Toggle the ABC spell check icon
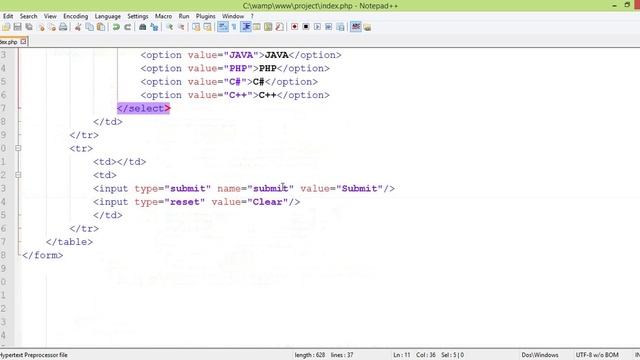This screenshot has height=360, width=640. (x=356, y=27)
